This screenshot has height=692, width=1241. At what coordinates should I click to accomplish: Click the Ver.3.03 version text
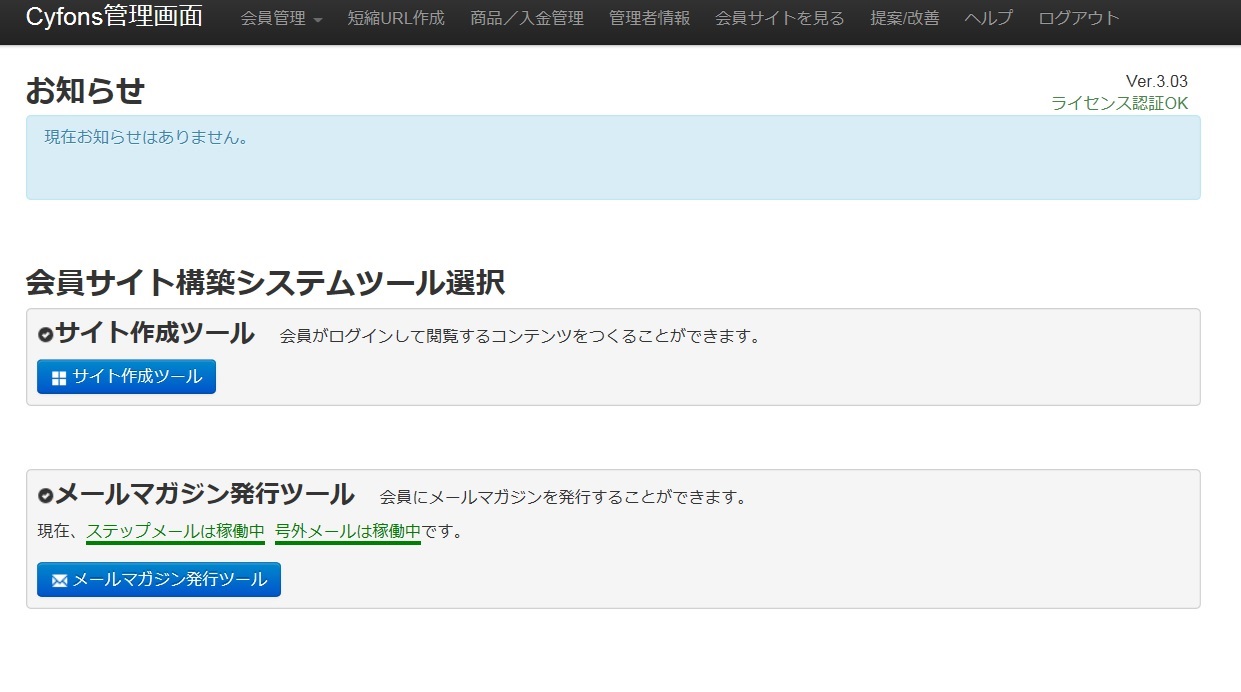tap(1156, 81)
